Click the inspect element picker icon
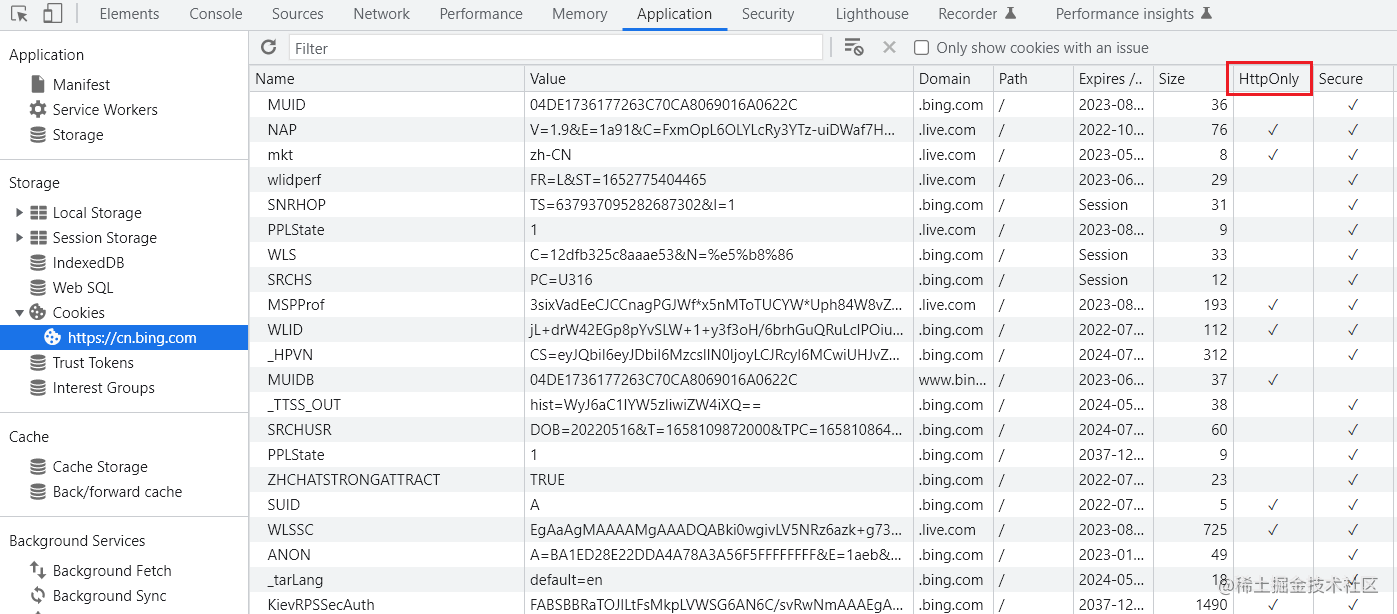The image size is (1397, 614). click(x=19, y=14)
